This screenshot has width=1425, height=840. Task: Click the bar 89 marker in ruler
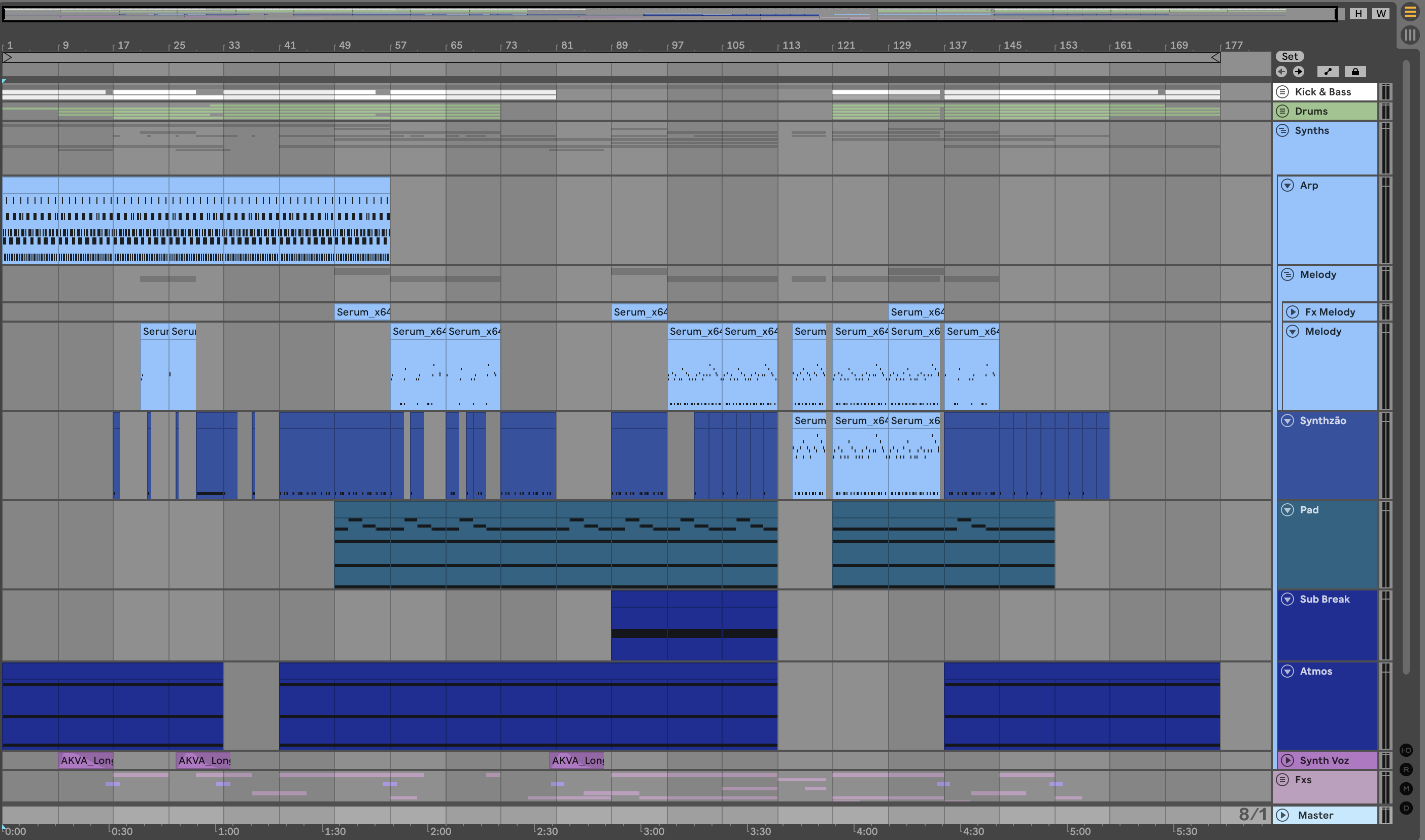coord(621,45)
